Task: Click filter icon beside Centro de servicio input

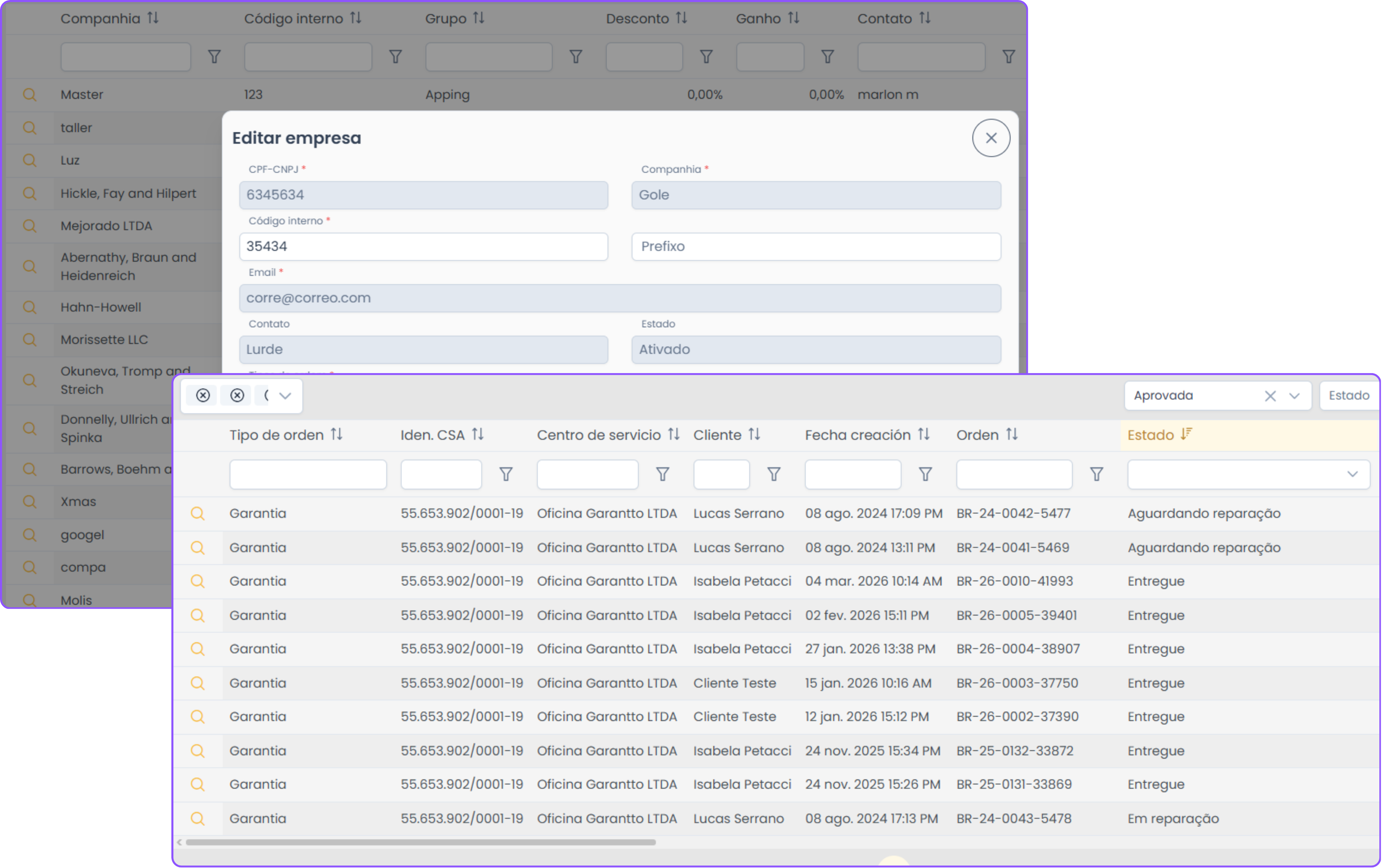Action: [662, 474]
